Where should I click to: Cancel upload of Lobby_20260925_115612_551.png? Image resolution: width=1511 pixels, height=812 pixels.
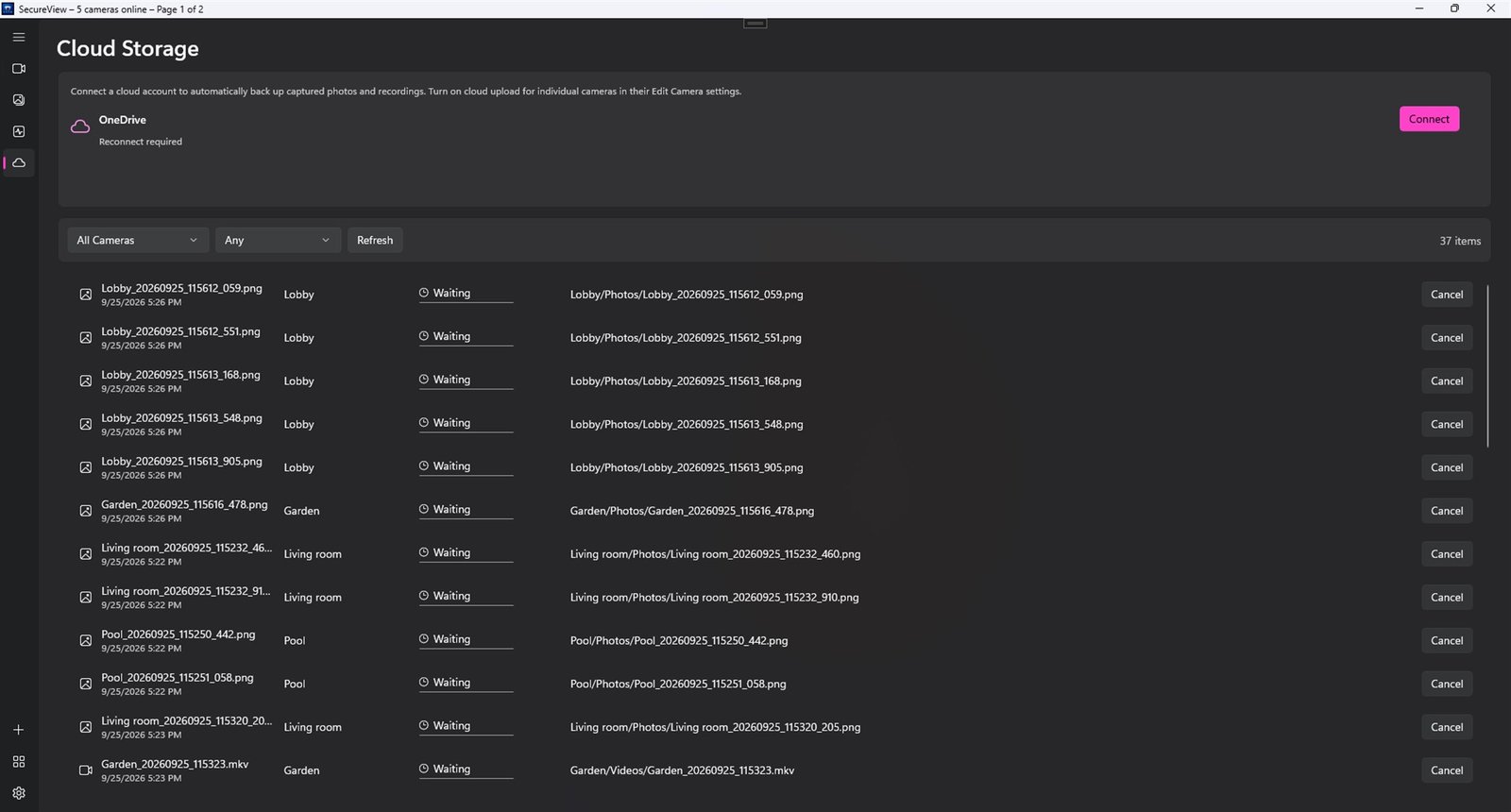coord(1447,338)
